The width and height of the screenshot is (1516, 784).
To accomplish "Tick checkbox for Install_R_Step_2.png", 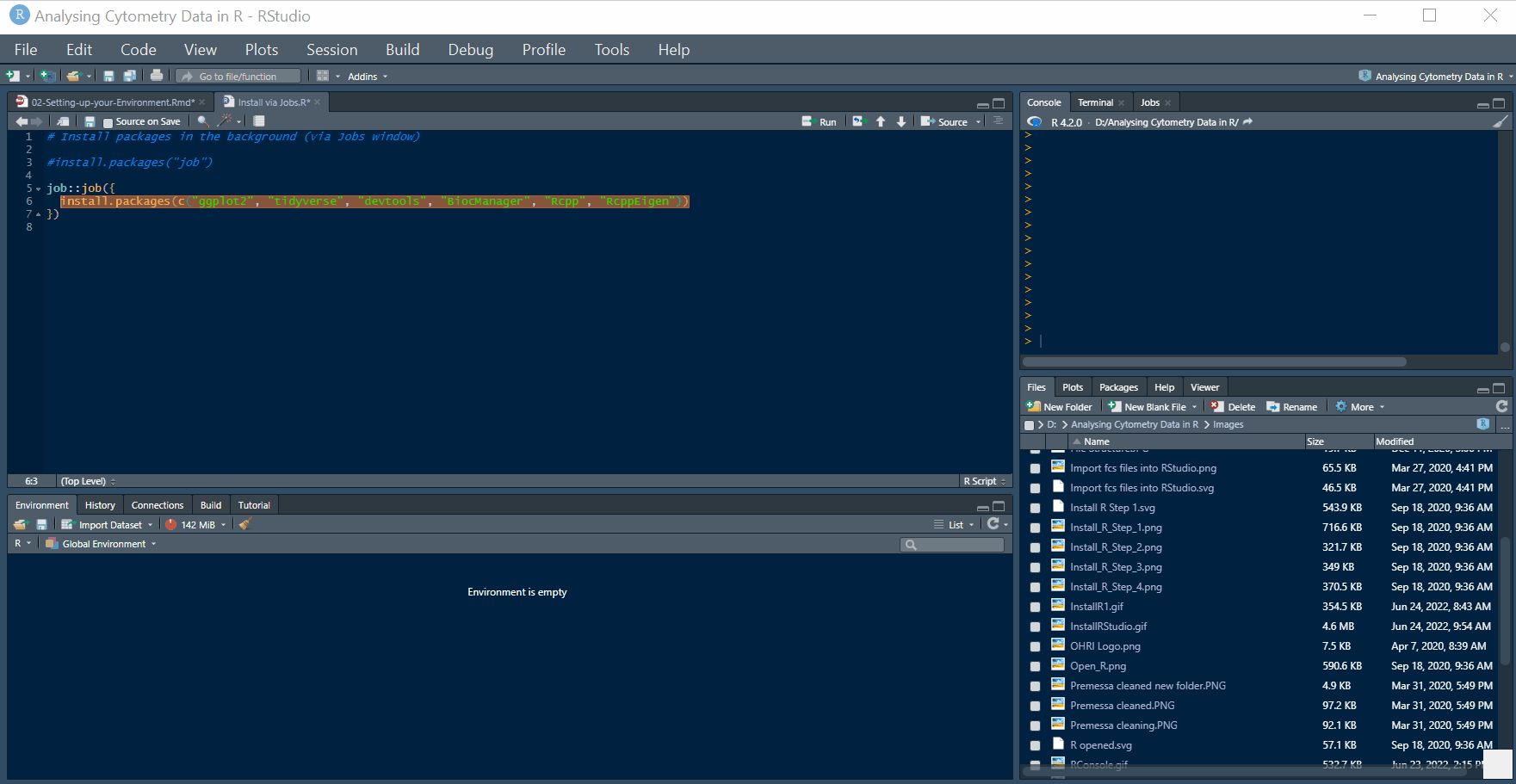I will 1035,547.
